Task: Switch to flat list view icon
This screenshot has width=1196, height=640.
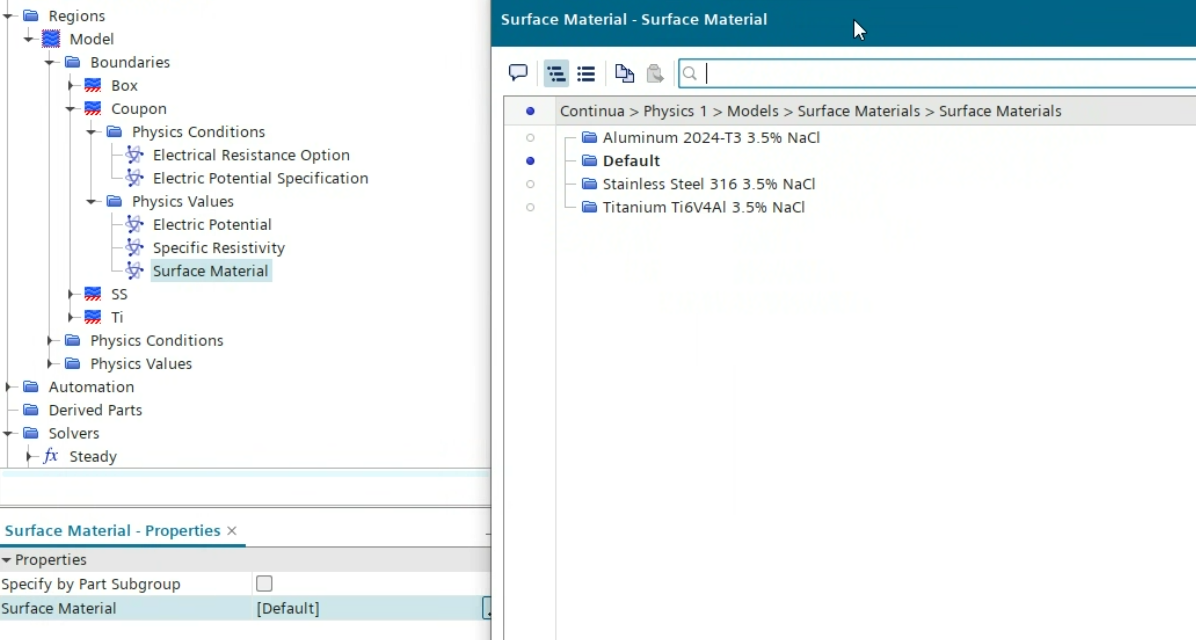Action: coord(586,73)
